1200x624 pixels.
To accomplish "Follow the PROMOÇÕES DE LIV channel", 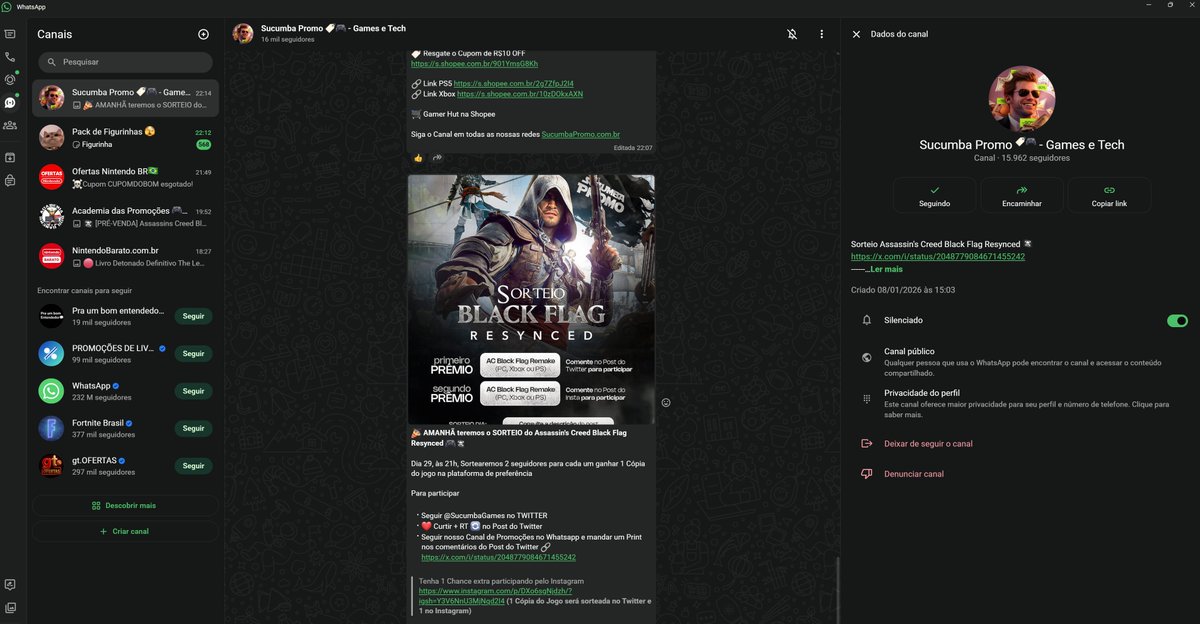I will click(x=193, y=354).
